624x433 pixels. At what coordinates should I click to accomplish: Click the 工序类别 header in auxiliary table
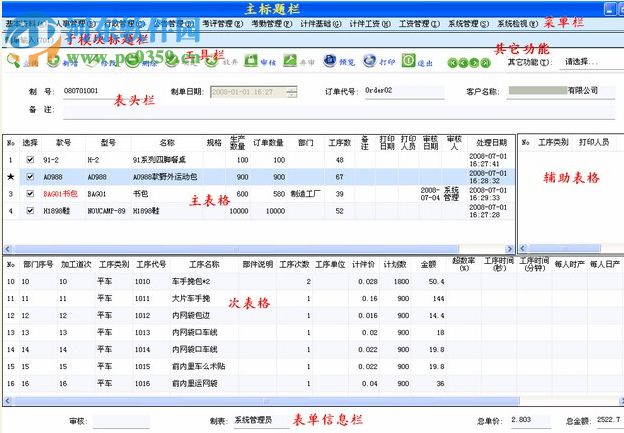[x=553, y=142]
